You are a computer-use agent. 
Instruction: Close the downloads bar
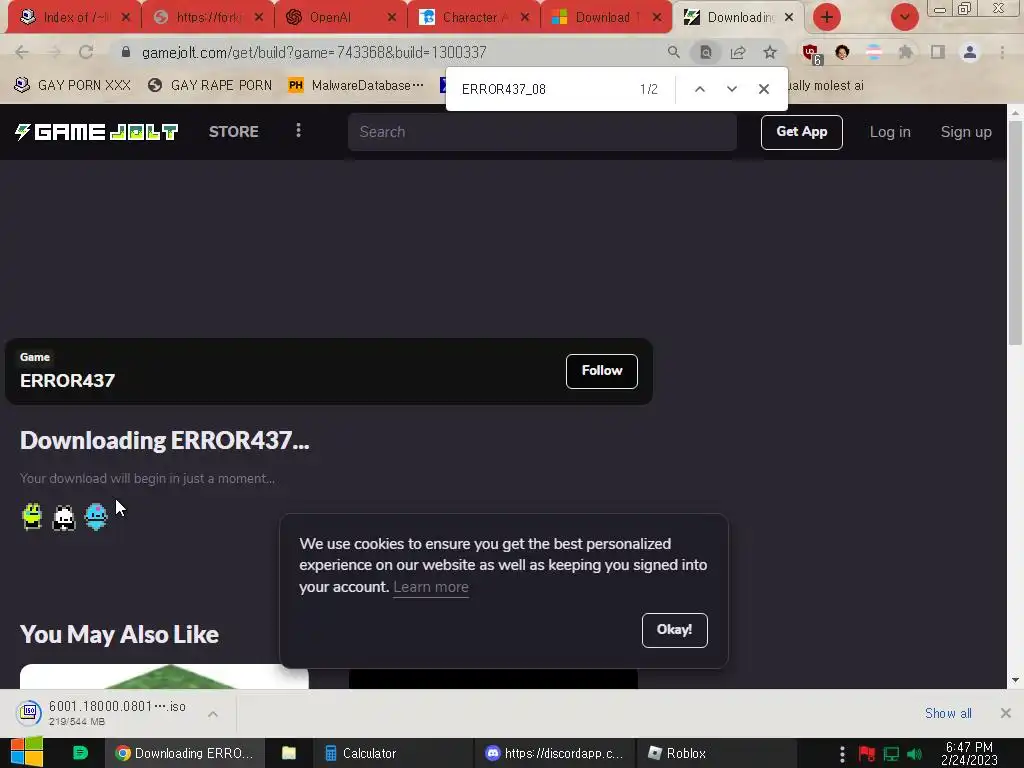(x=1006, y=713)
